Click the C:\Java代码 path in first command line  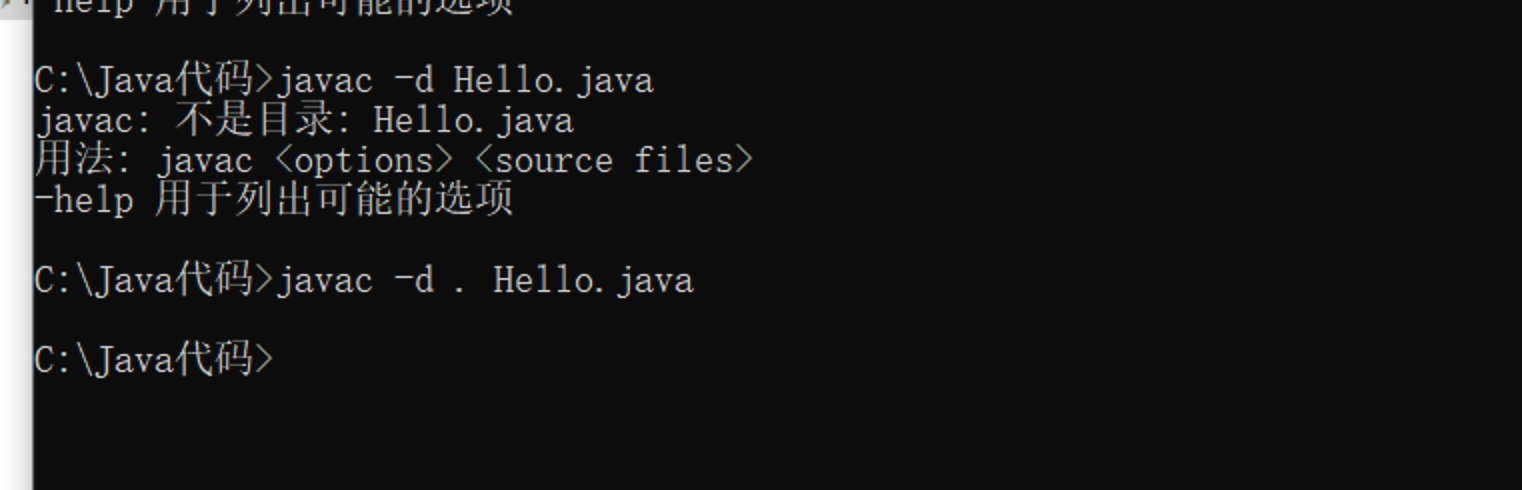(143, 79)
